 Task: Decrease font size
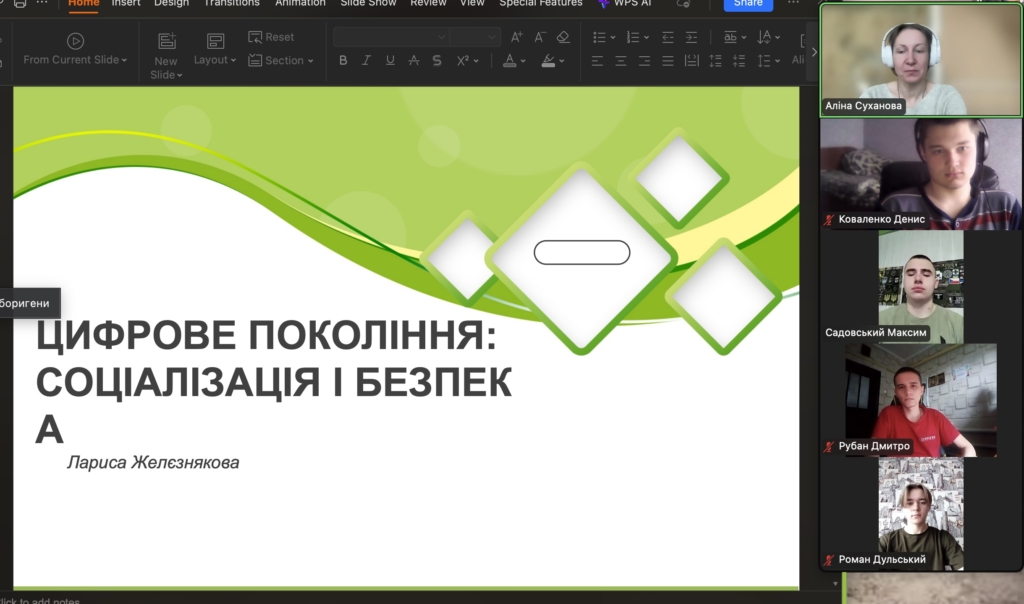click(540, 37)
